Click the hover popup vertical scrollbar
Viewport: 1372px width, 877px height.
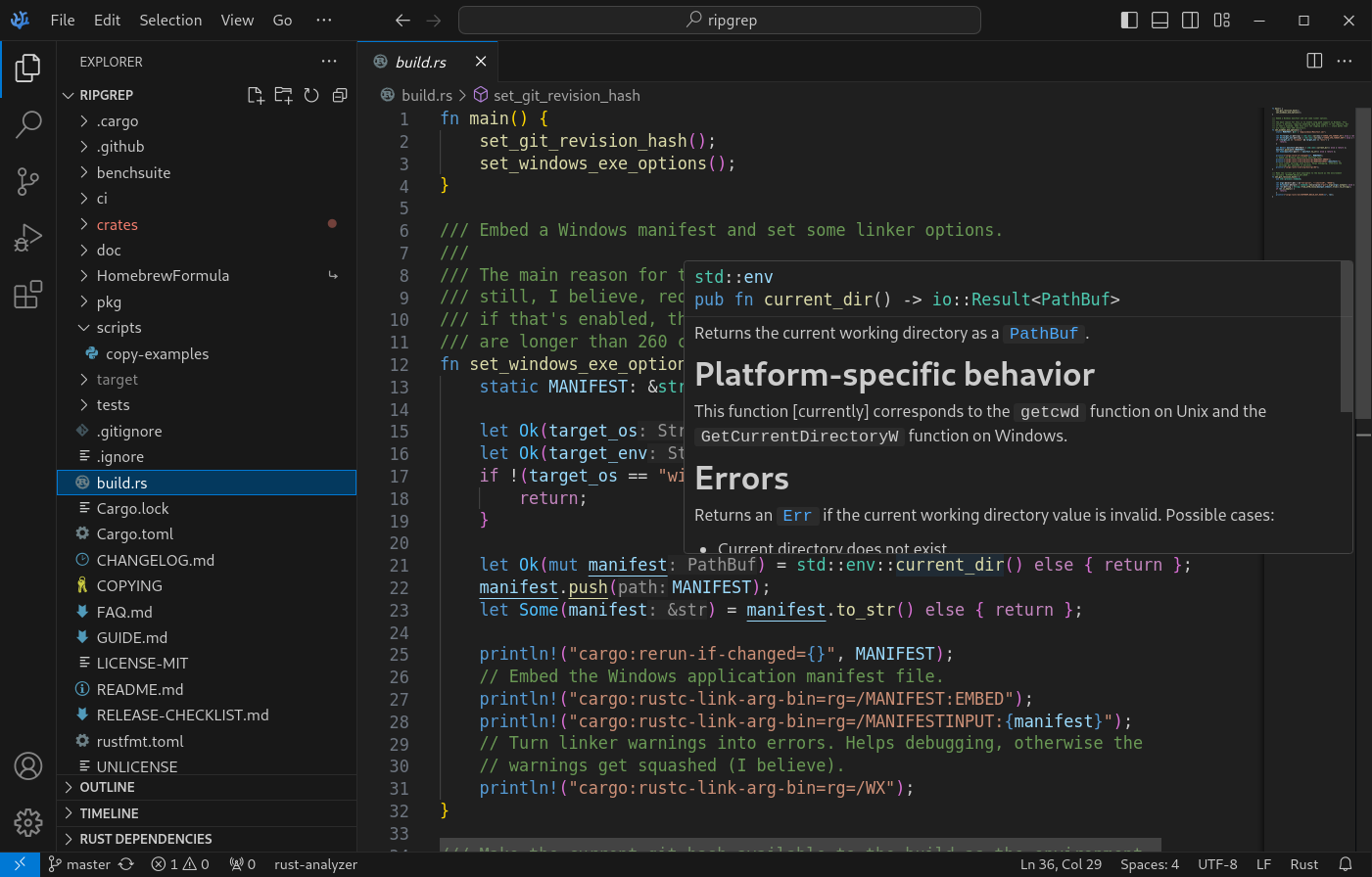coord(1347,338)
